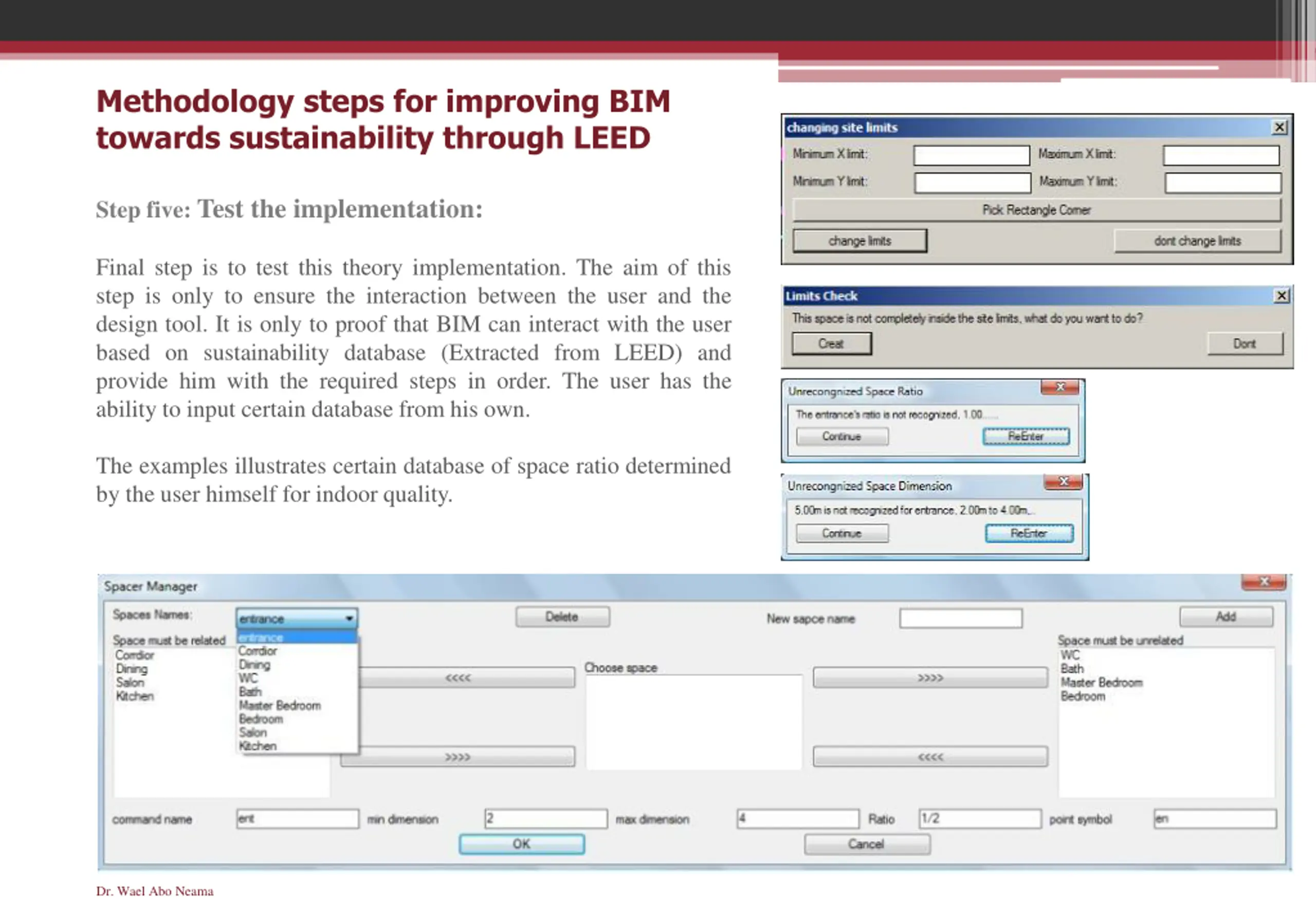Close the Unrecognized Space Ratio dialog
This screenshot has height=911, width=1316.
1060,387
